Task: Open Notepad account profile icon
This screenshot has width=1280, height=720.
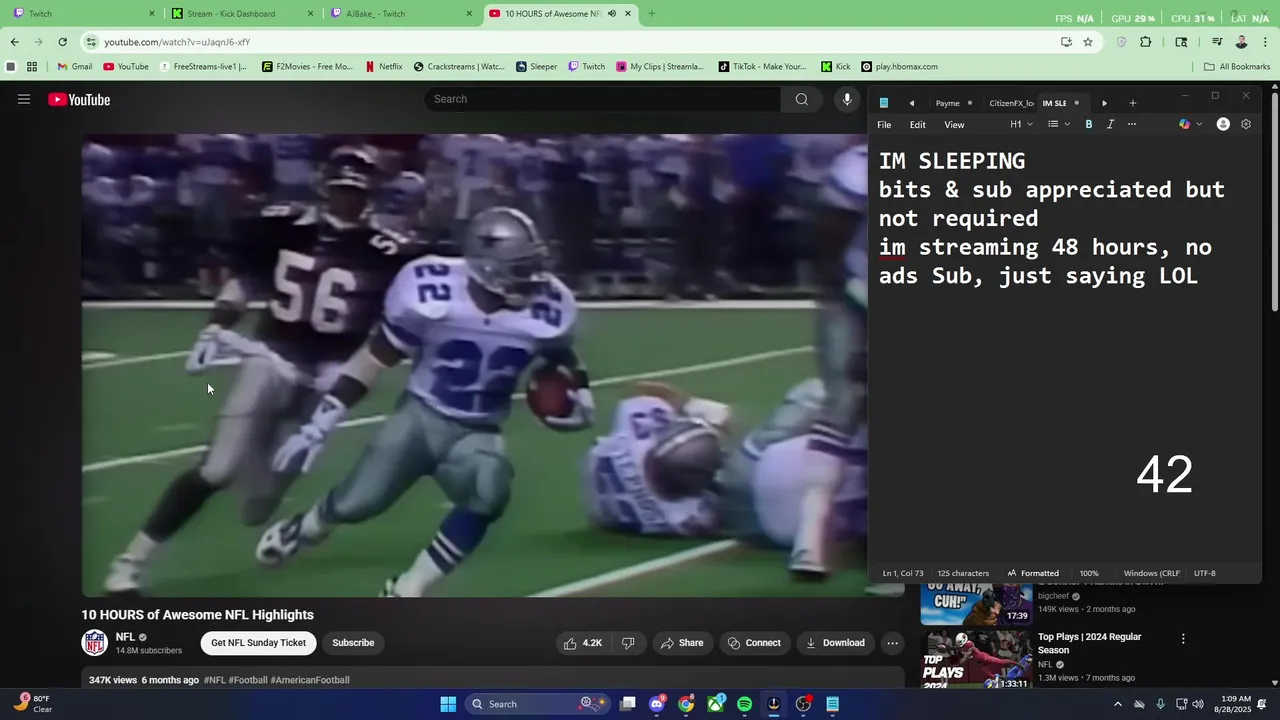Action: pyautogui.click(x=1223, y=124)
